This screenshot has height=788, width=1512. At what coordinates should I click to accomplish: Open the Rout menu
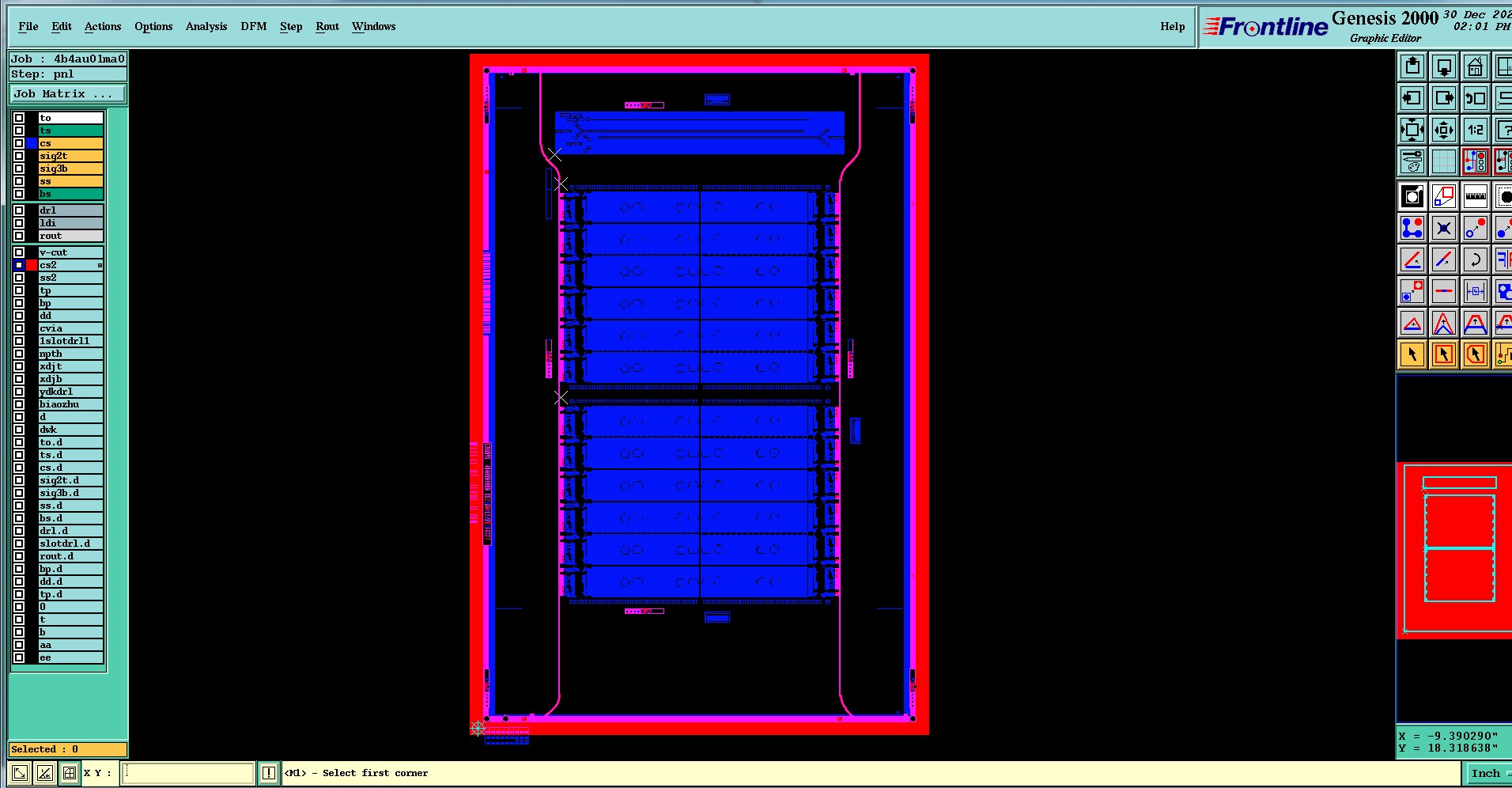pyautogui.click(x=327, y=26)
